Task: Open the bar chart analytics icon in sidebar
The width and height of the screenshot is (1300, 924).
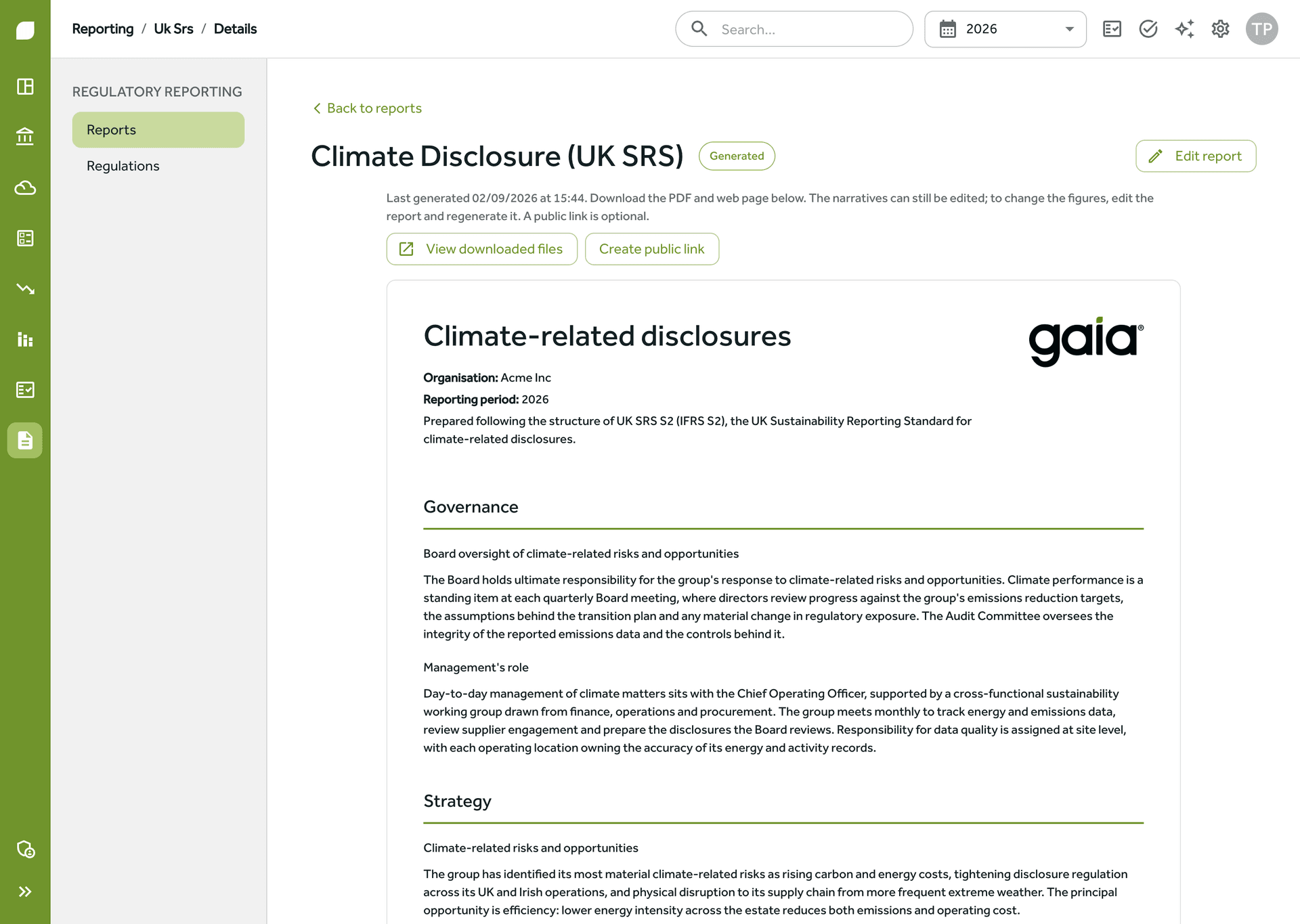Action: click(25, 339)
